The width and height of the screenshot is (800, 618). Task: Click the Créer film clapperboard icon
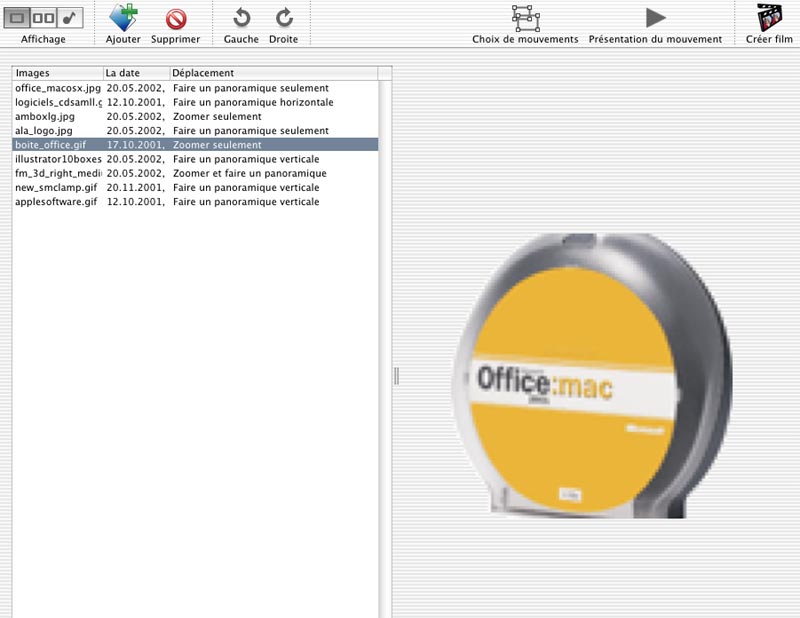pyautogui.click(x=769, y=17)
